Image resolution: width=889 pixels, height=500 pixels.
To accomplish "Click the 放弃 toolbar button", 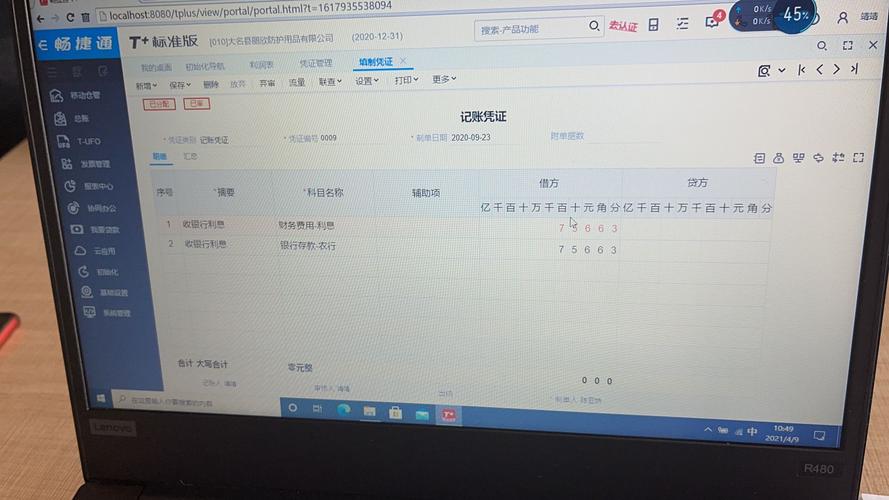I will point(238,83).
